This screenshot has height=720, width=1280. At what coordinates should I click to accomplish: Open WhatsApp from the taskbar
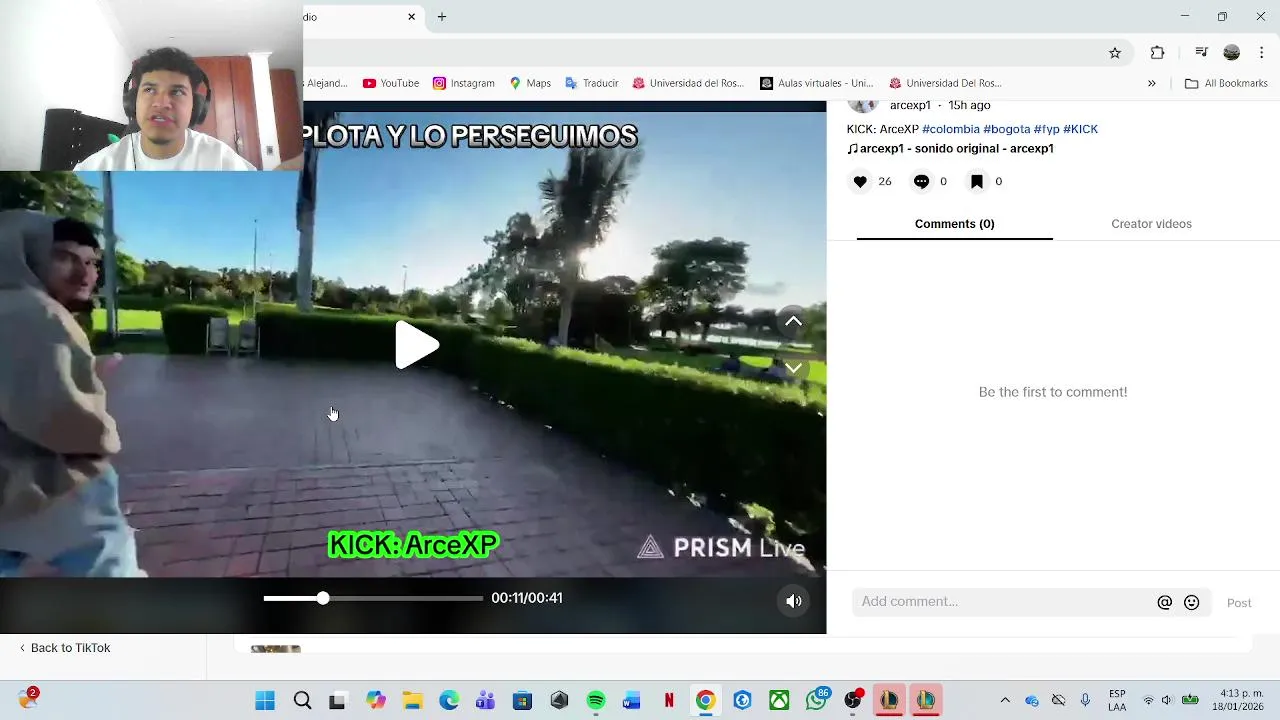point(817,701)
